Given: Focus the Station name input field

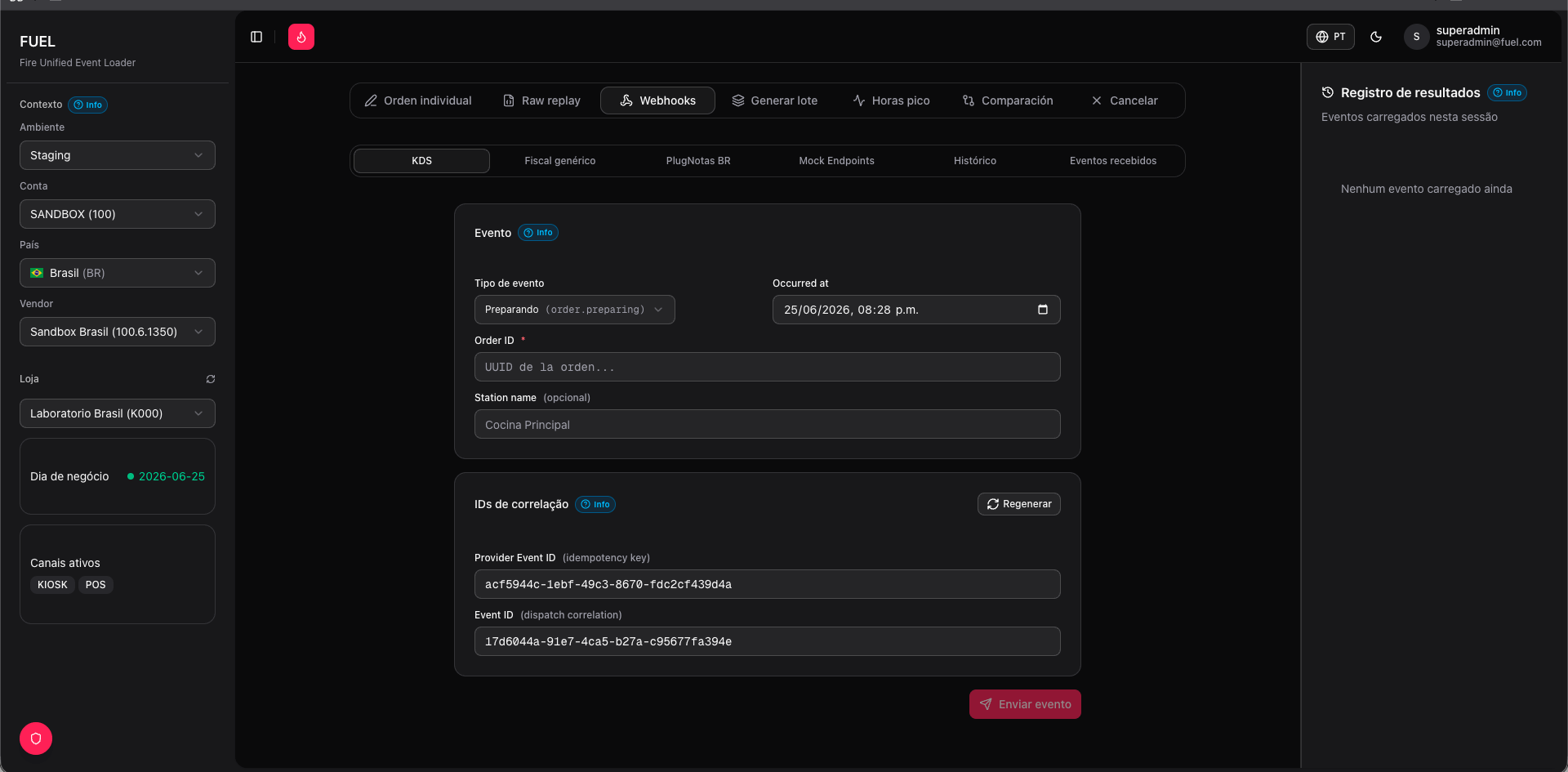Looking at the screenshot, I should pyautogui.click(x=768, y=424).
